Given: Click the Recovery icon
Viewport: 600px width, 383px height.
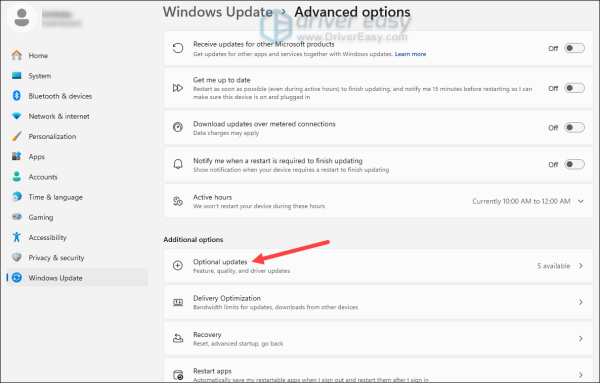Looking at the screenshot, I should click(178, 338).
